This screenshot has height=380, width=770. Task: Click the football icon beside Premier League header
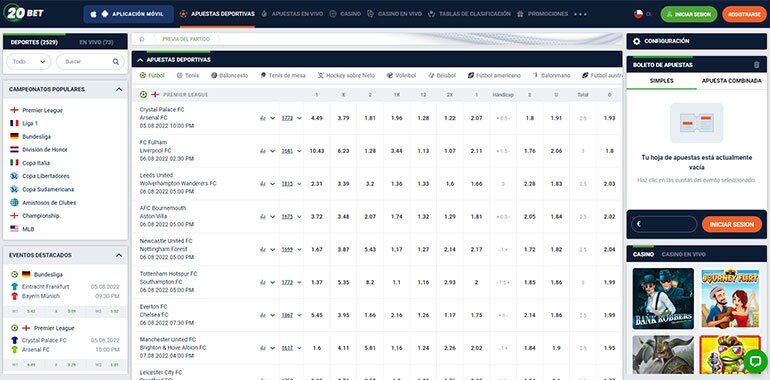143,94
